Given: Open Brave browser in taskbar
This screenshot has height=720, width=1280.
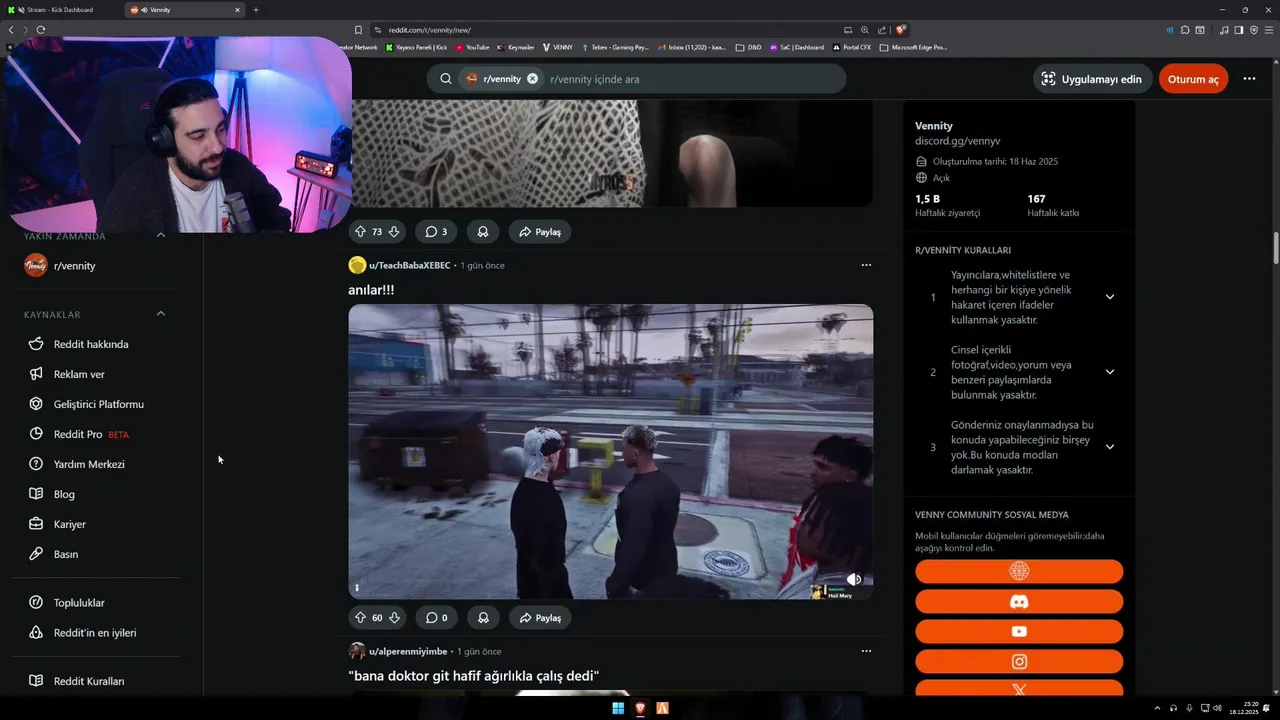Looking at the screenshot, I should (x=640, y=708).
